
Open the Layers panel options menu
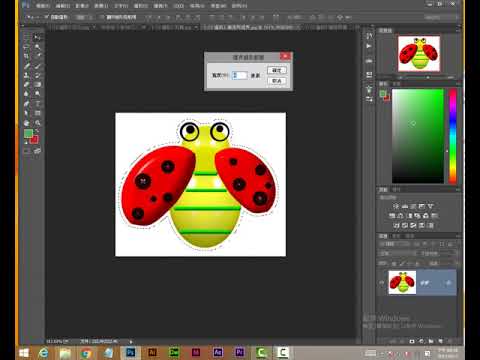[458, 236]
